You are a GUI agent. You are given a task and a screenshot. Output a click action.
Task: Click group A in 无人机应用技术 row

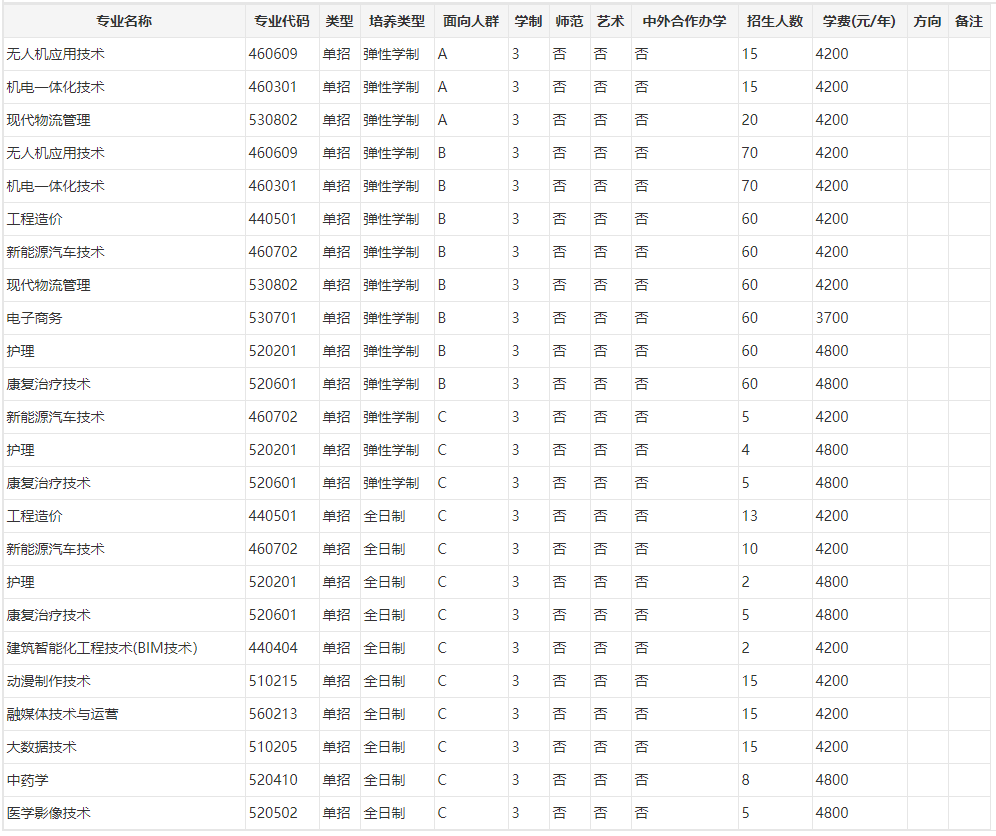[x=442, y=54]
